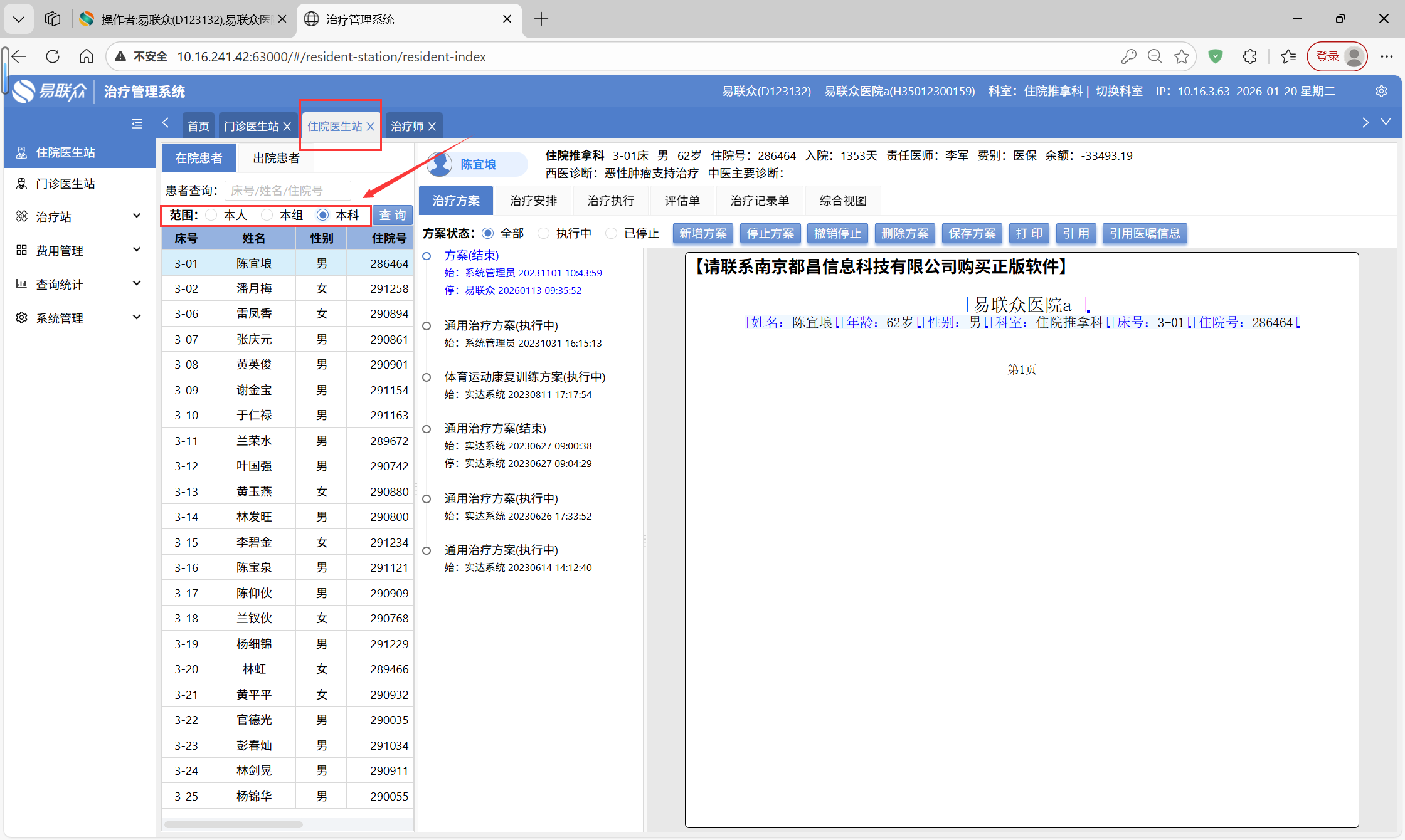The width and height of the screenshot is (1405, 840).
Task: Click patient search input field
Action: pyautogui.click(x=288, y=191)
